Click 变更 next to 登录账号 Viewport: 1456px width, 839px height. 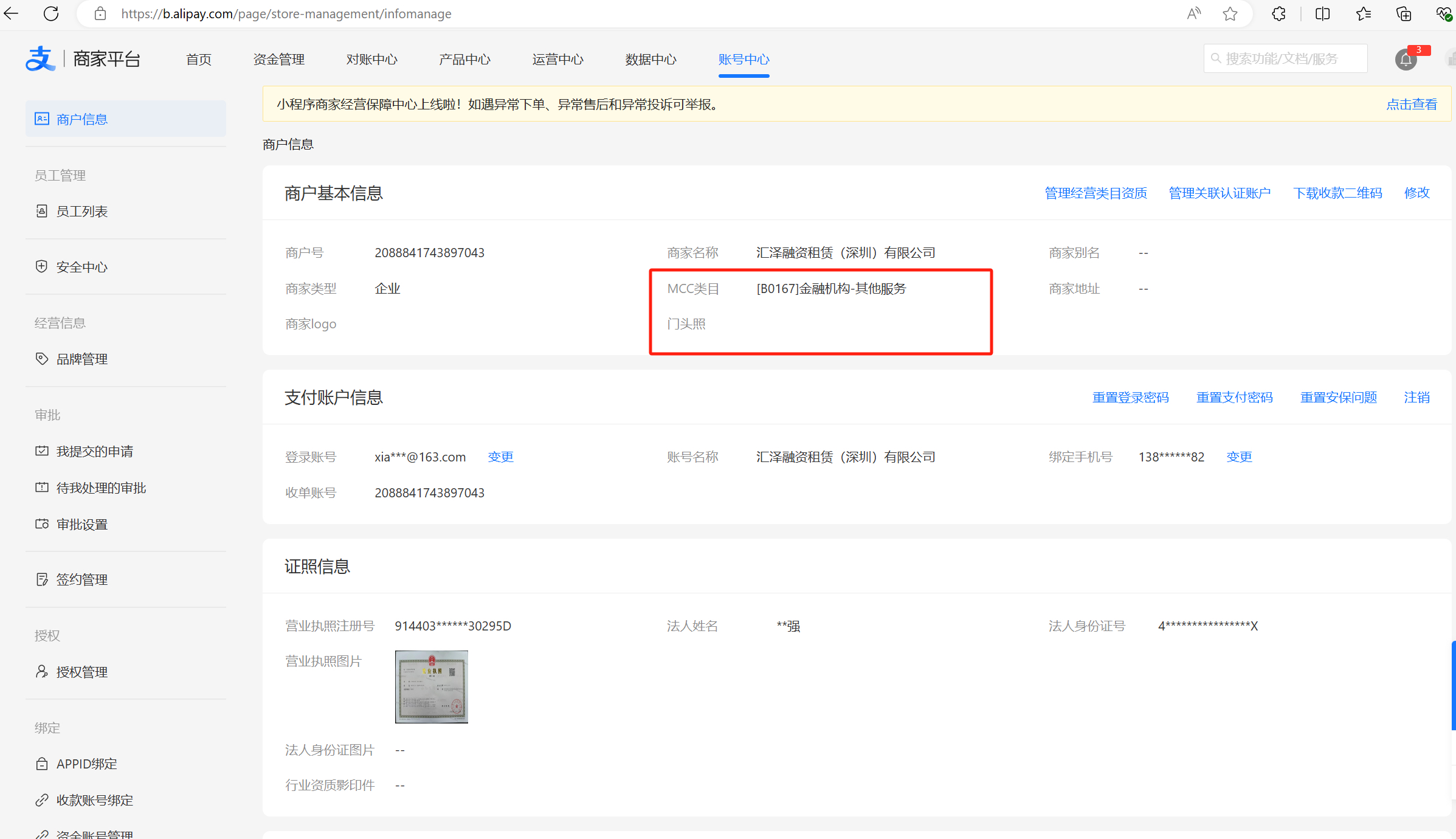pos(500,457)
